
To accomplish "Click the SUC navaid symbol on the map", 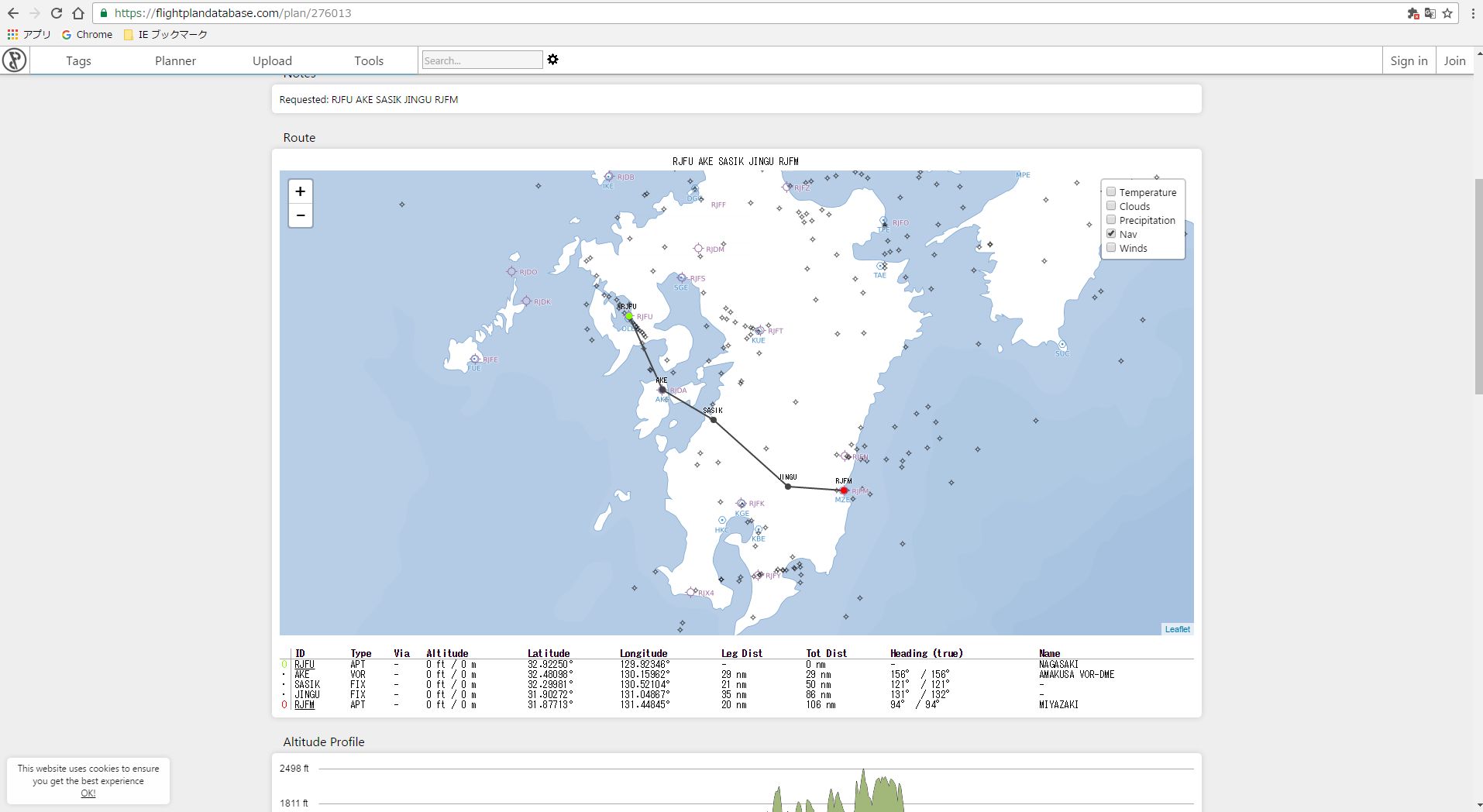I will tap(1062, 345).
